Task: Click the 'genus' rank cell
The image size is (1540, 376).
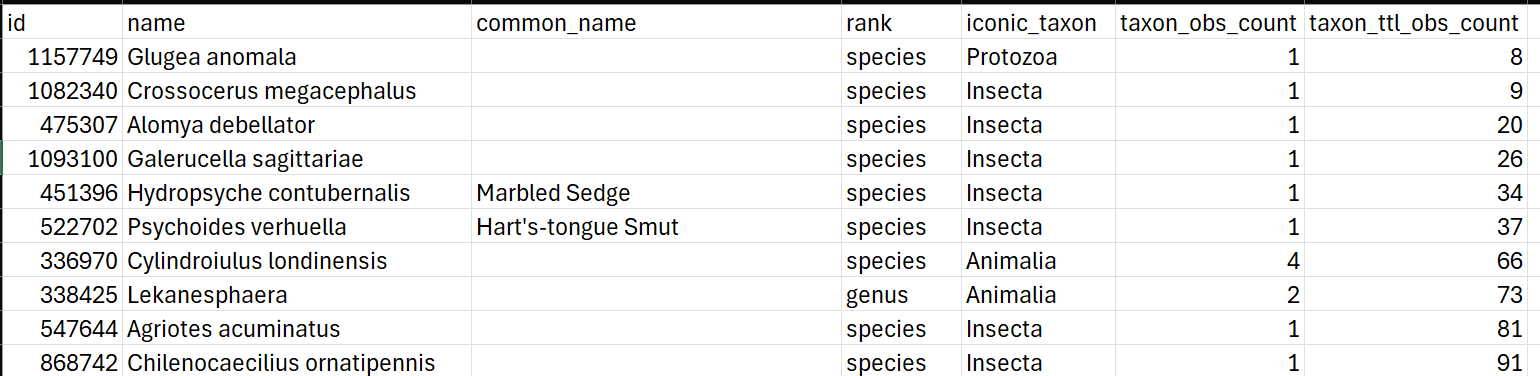Action: pyautogui.click(x=902, y=295)
